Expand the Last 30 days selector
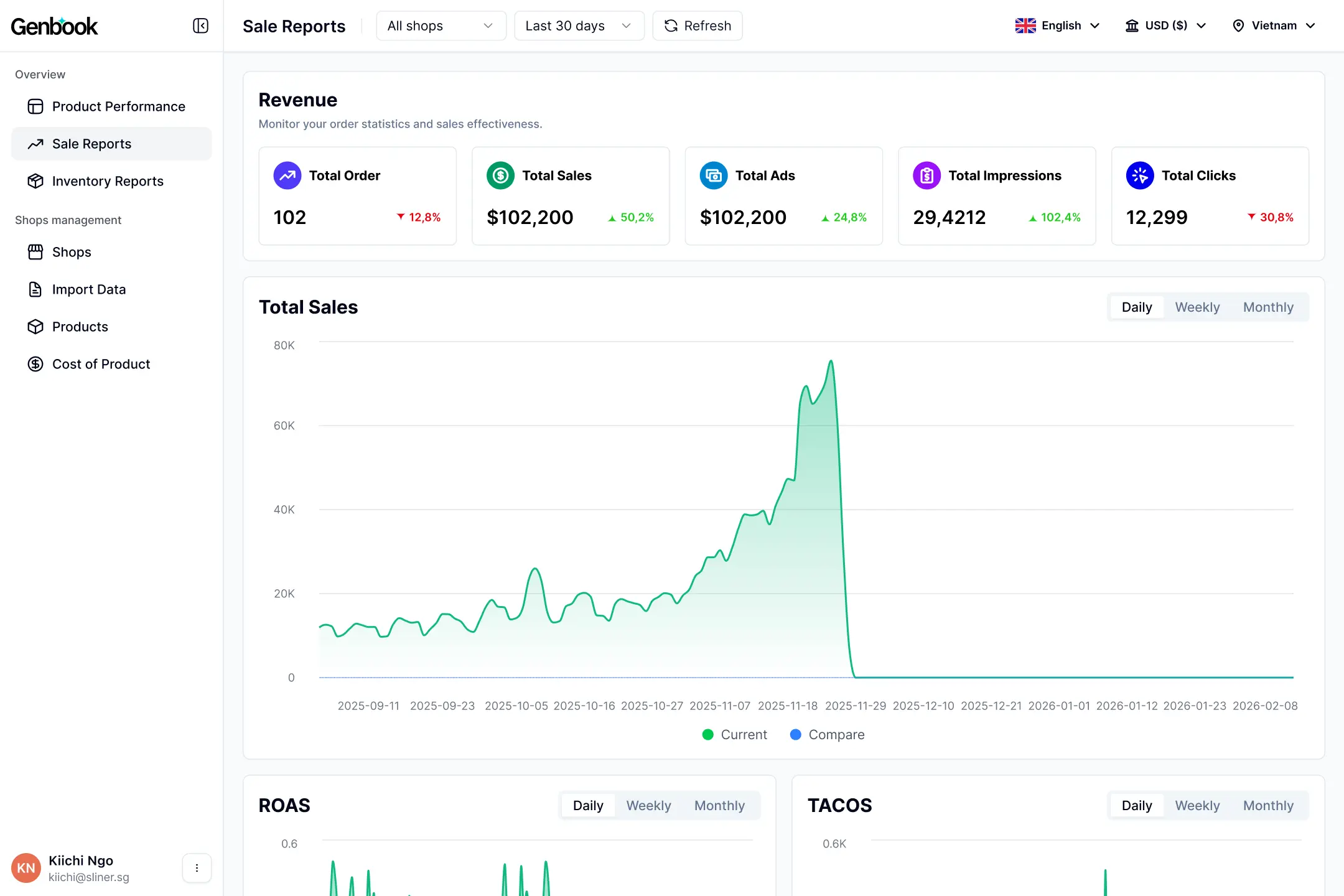The width and height of the screenshot is (1344, 896). (x=579, y=26)
